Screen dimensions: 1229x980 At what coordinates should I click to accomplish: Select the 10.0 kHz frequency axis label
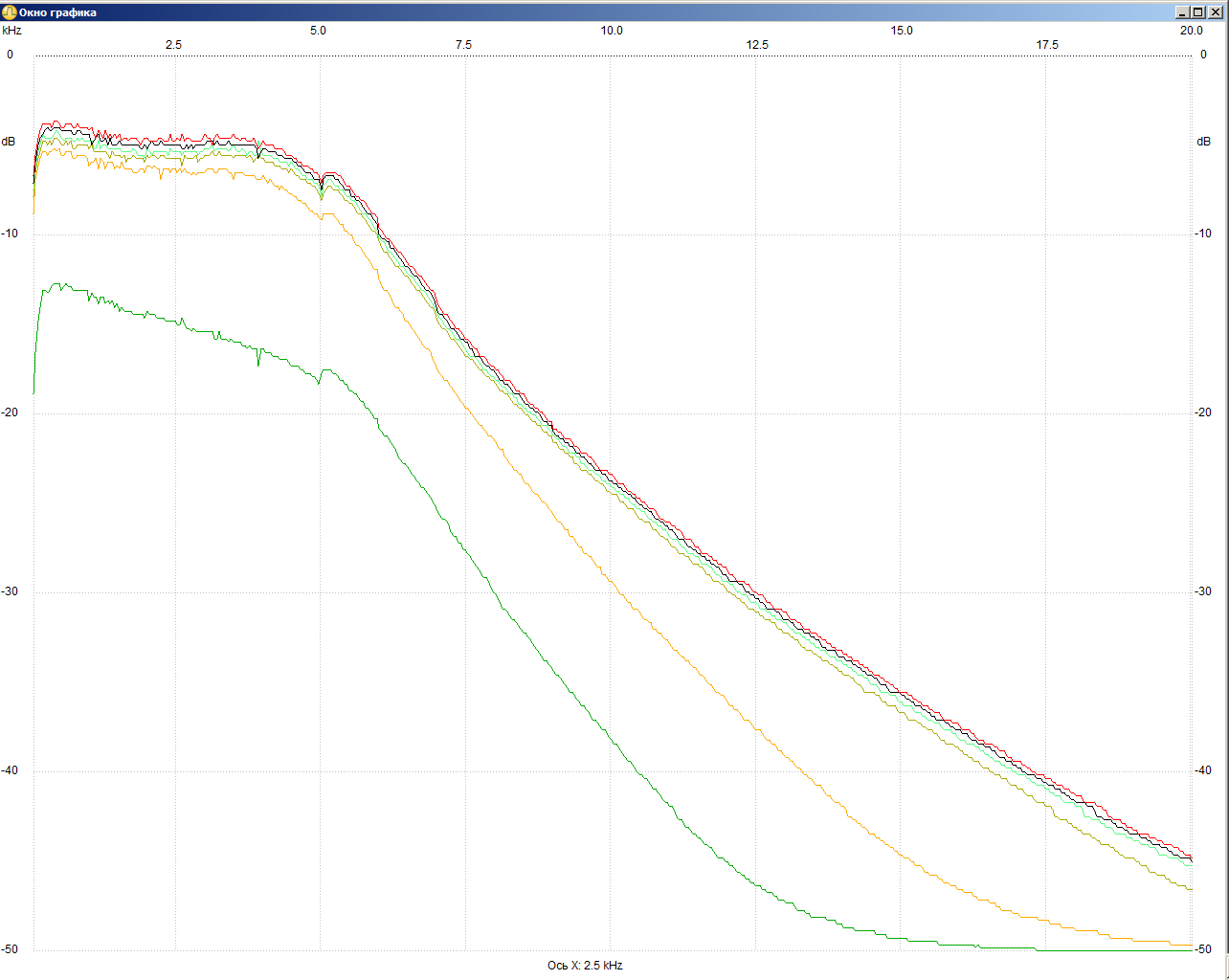(x=612, y=31)
